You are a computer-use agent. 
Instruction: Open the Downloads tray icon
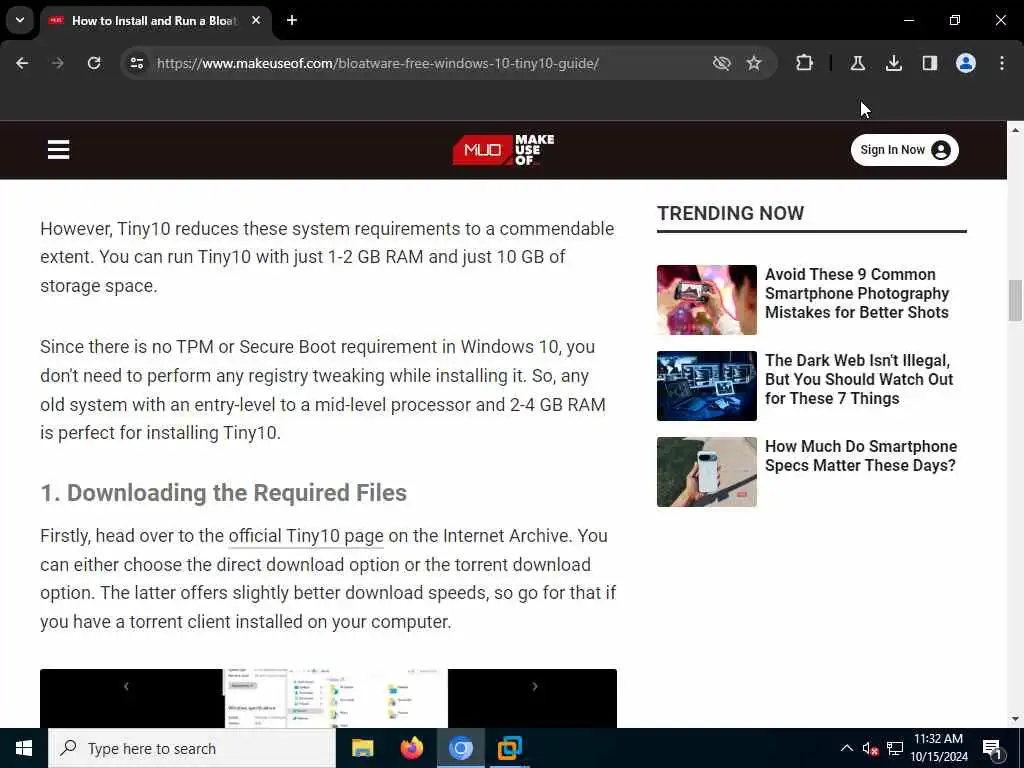pyautogui.click(x=893, y=63)
